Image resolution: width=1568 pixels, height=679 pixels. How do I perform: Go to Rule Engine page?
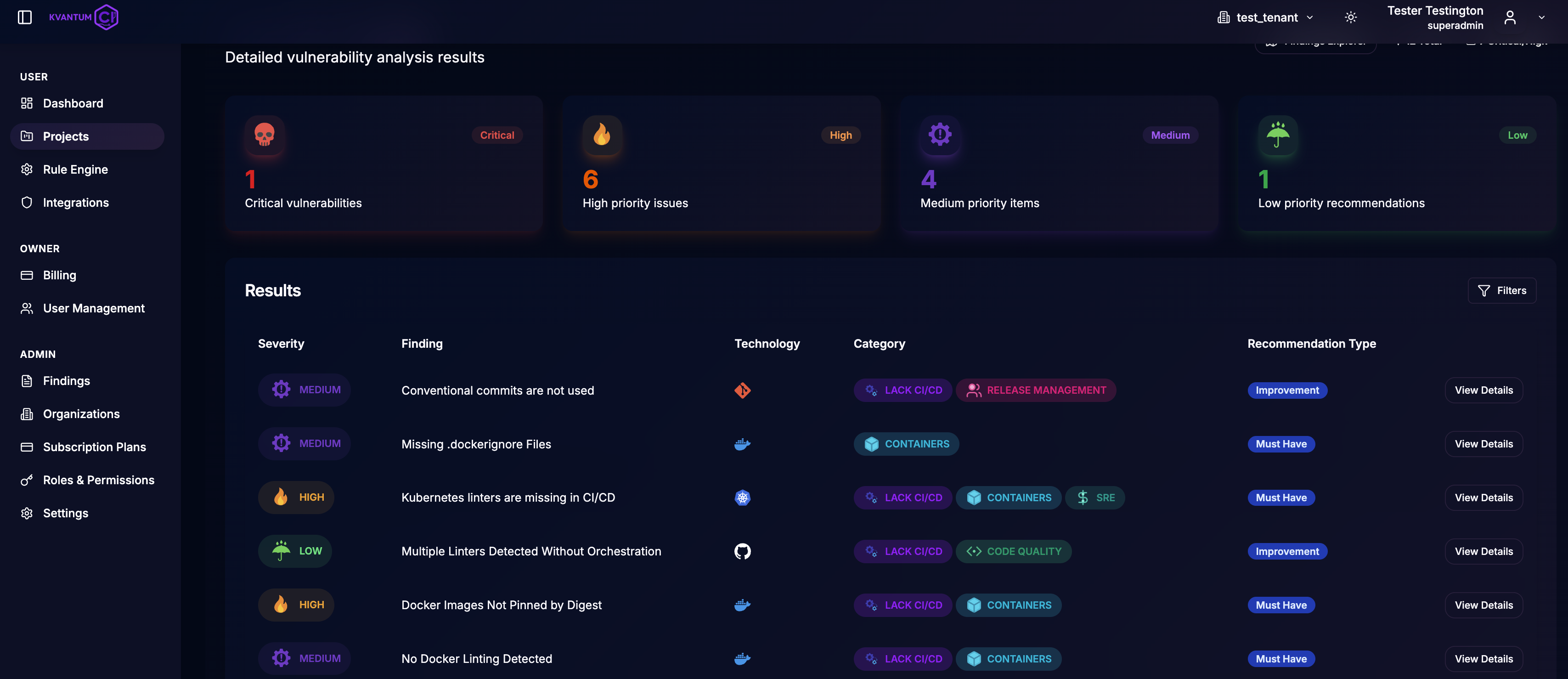pos(75,170)
